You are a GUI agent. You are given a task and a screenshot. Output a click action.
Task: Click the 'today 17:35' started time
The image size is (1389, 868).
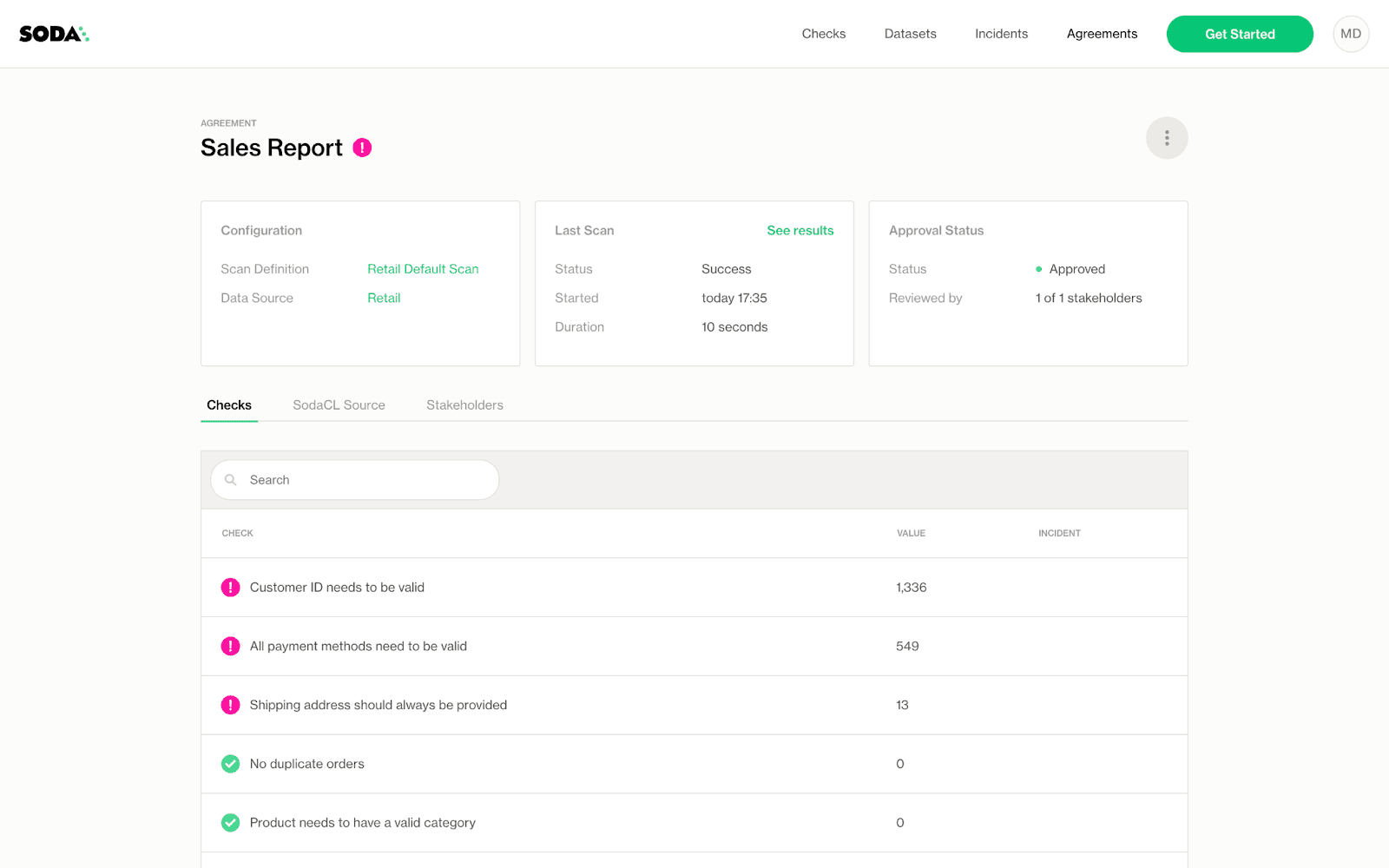click(734, 298)
